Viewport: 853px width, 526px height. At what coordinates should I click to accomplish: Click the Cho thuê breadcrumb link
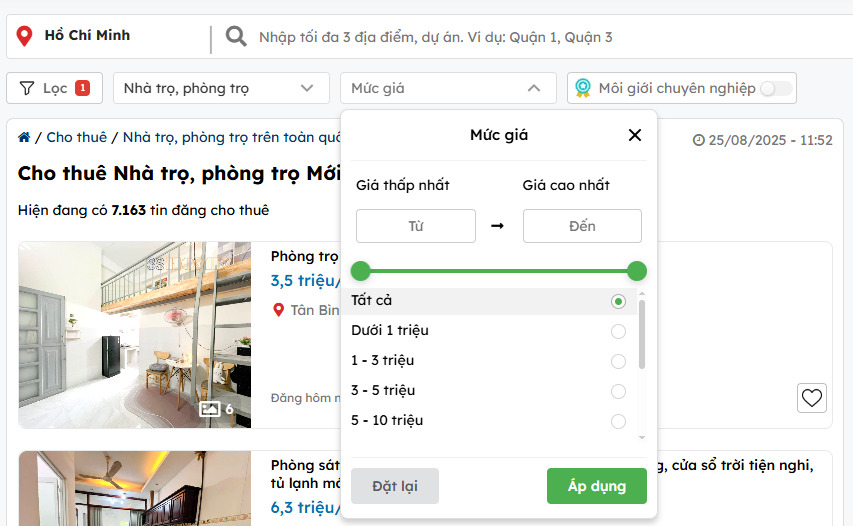tap(76, 137)
